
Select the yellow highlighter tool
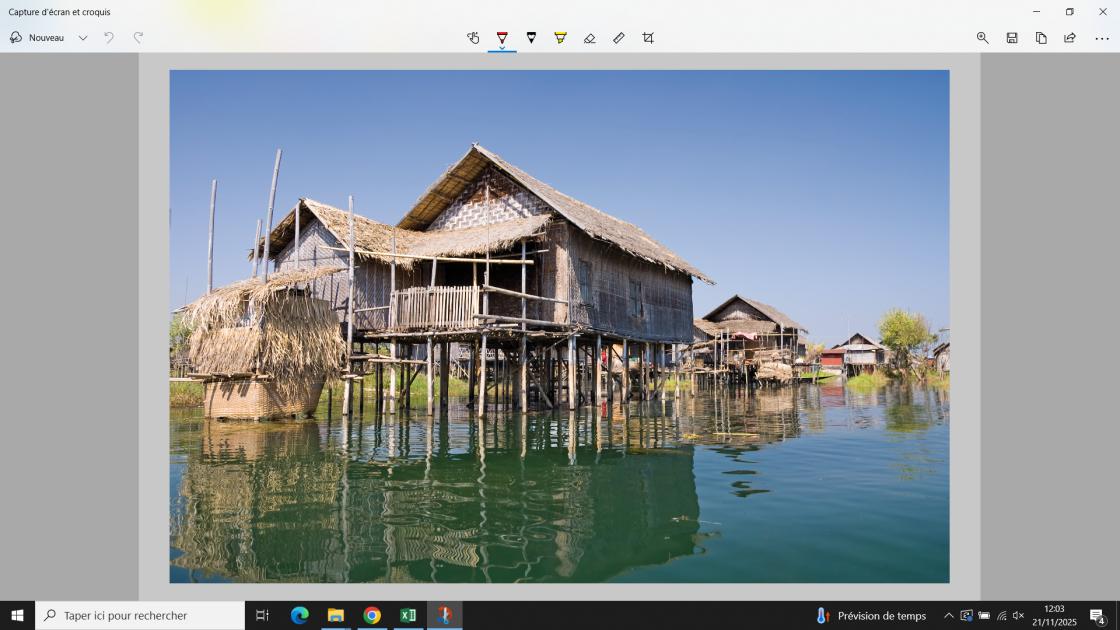[x=560, y=37]
